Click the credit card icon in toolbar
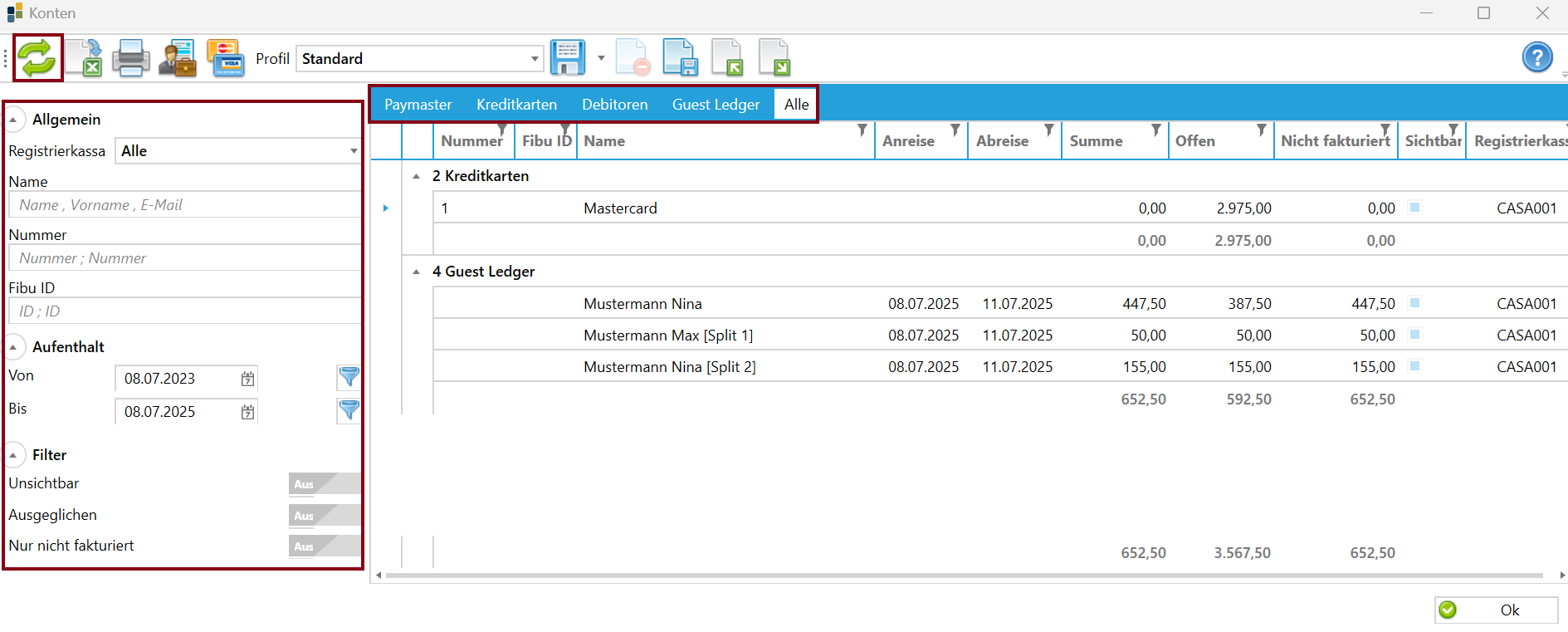1568x632 pixels. [225, 58]
